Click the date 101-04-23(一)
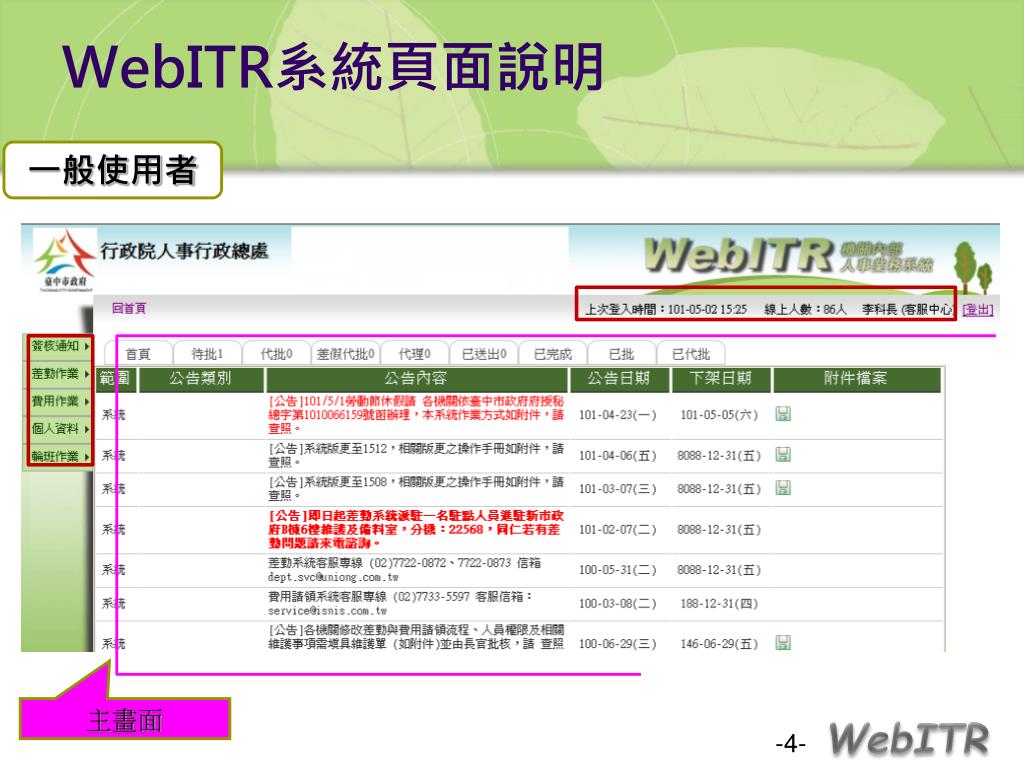This screenshot has height=768, width=1024. point(618,415)
